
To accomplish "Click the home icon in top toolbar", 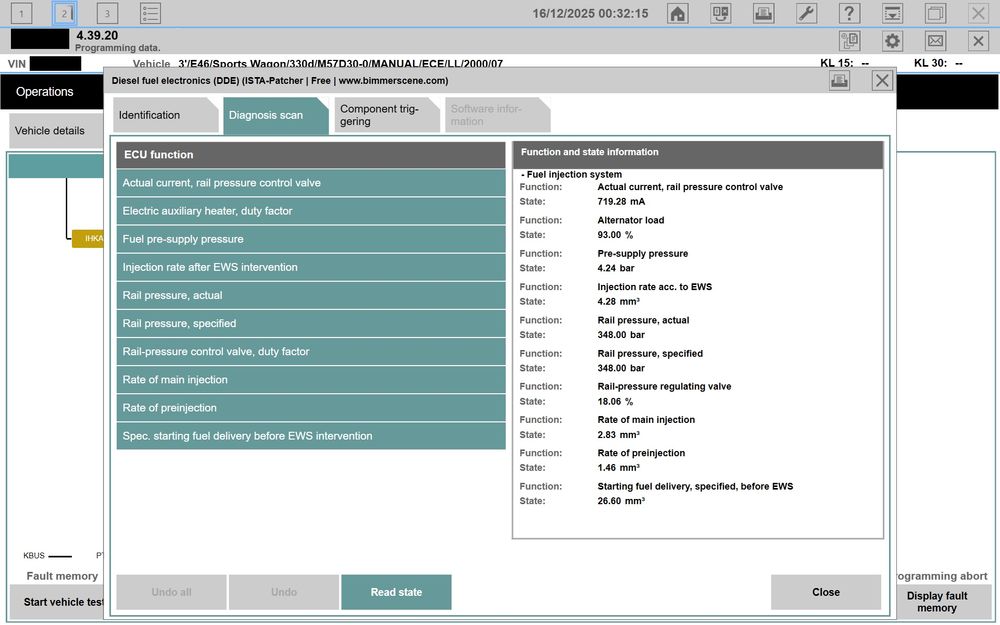I will [x=678, y=13].
